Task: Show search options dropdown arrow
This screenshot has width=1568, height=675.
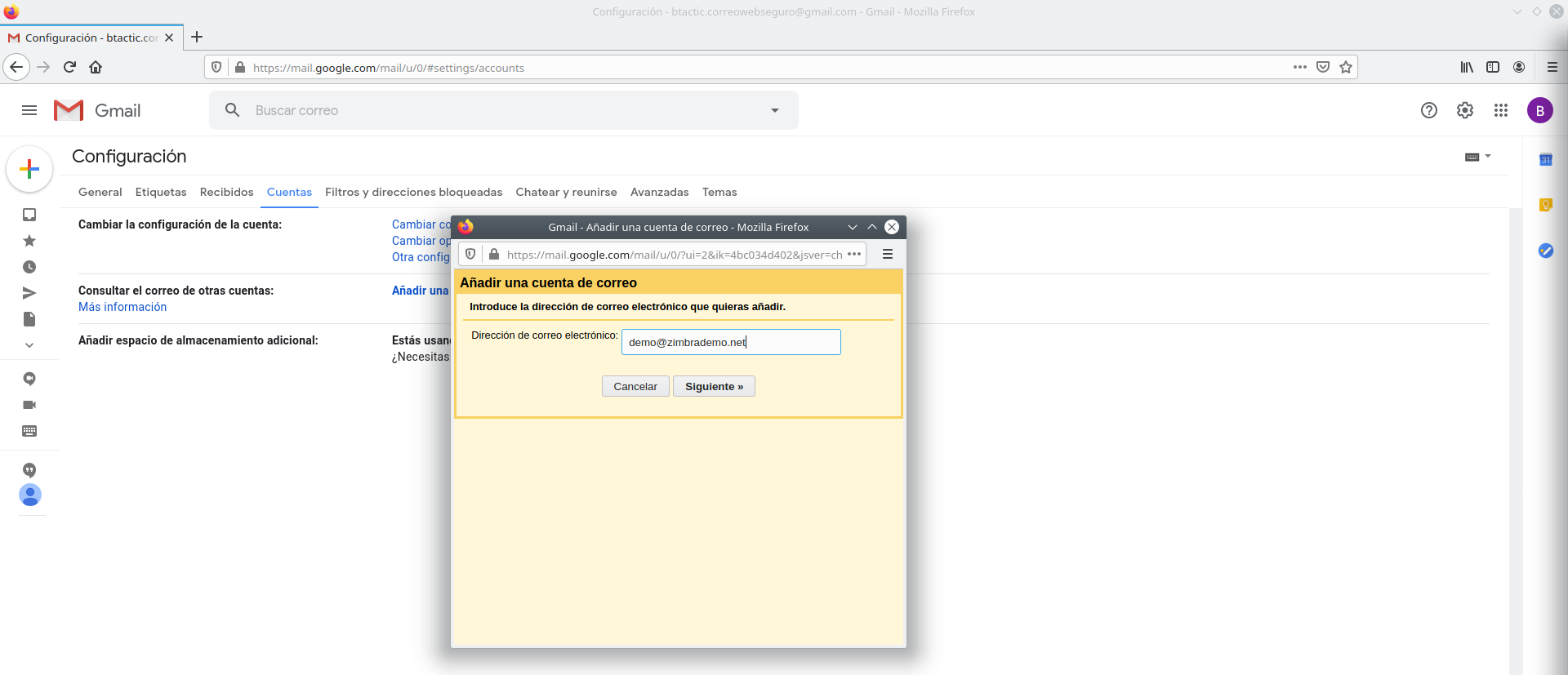Action: coord(775,110)
